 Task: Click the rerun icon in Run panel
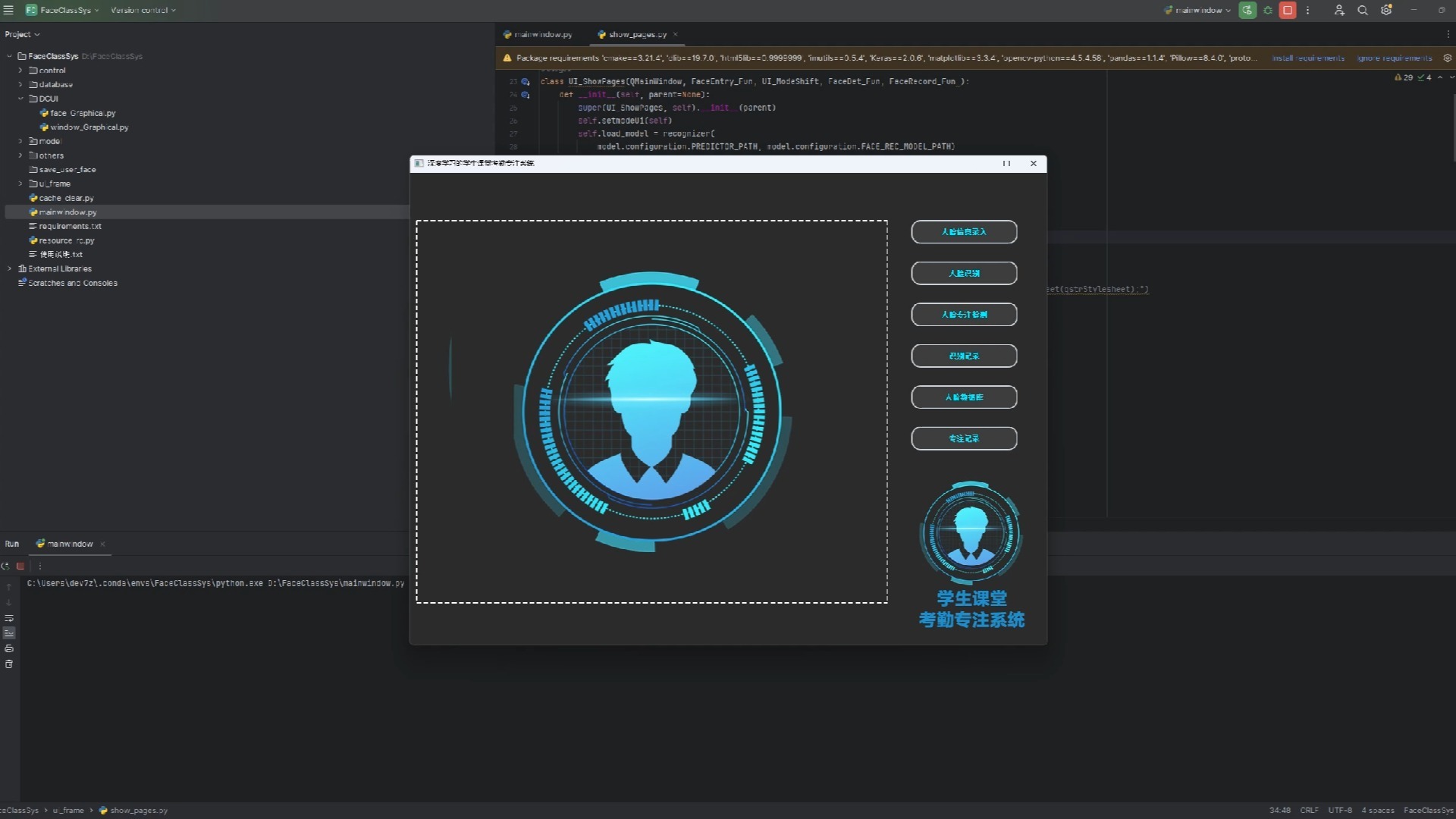click(x=5, y=566)
